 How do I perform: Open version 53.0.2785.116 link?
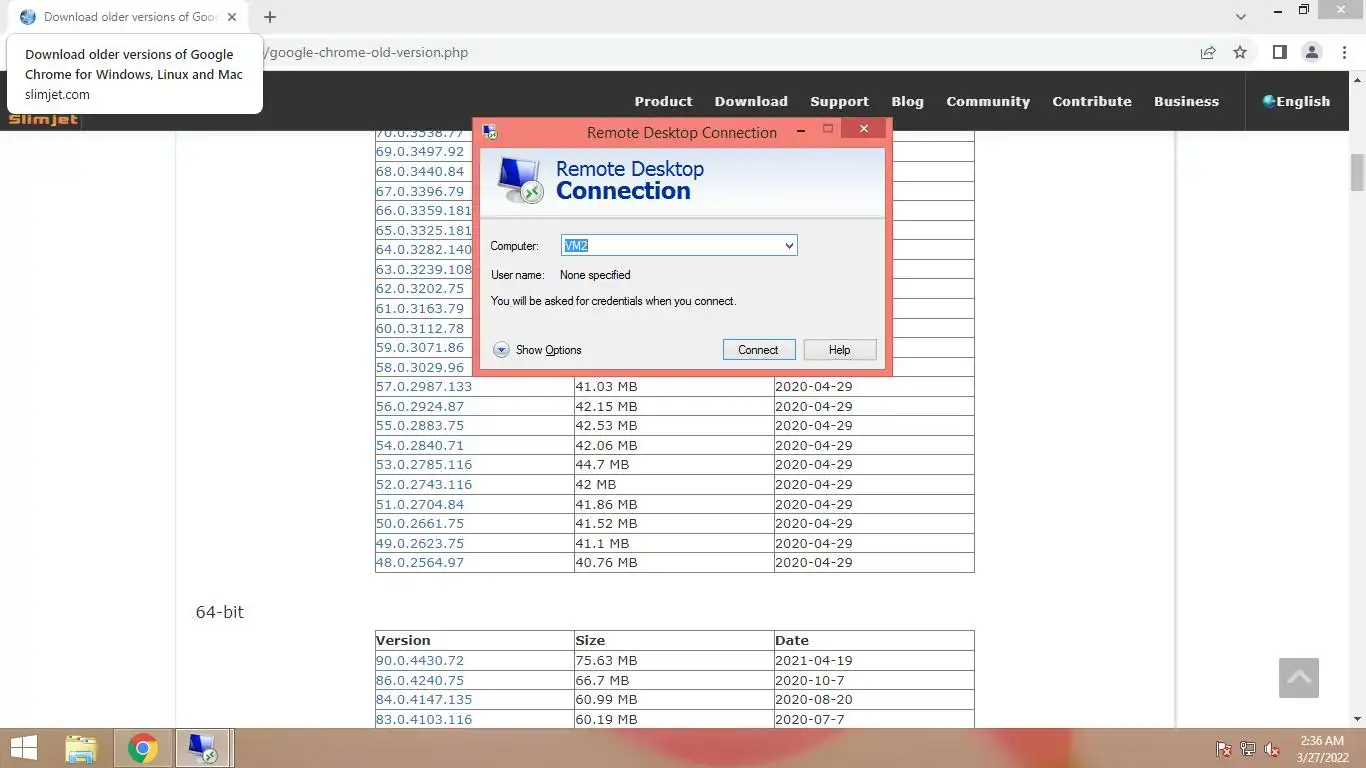pos(424,464)
